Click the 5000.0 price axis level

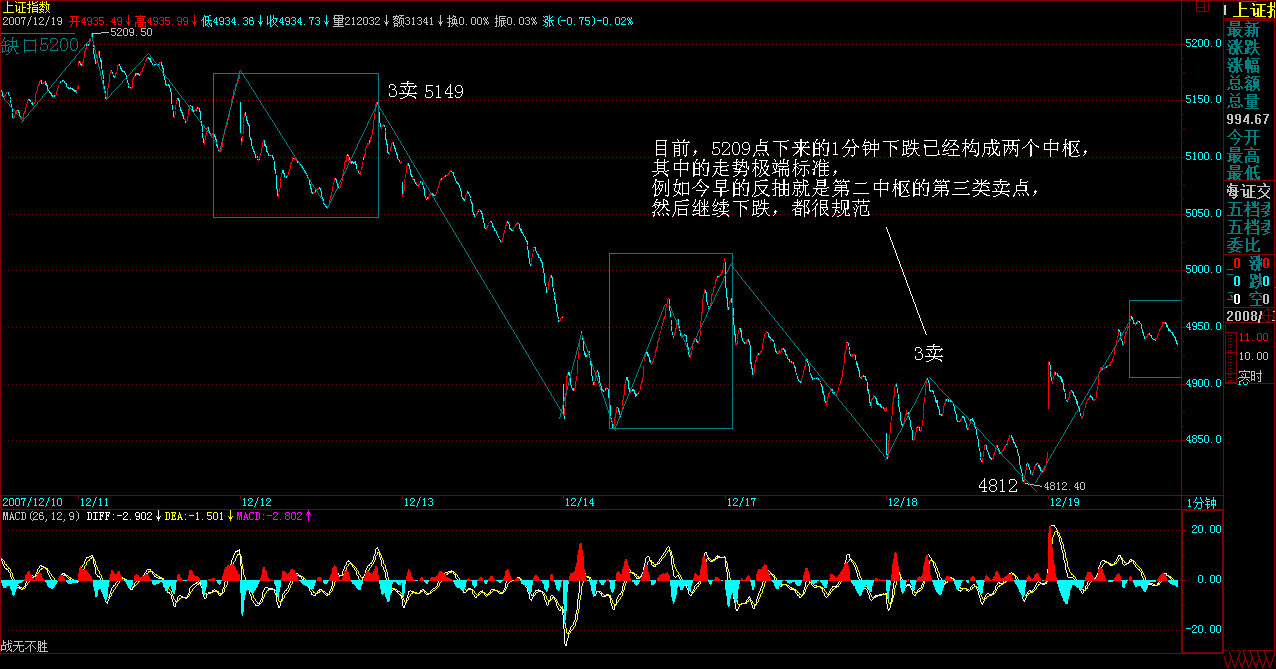coord(1203,270)
